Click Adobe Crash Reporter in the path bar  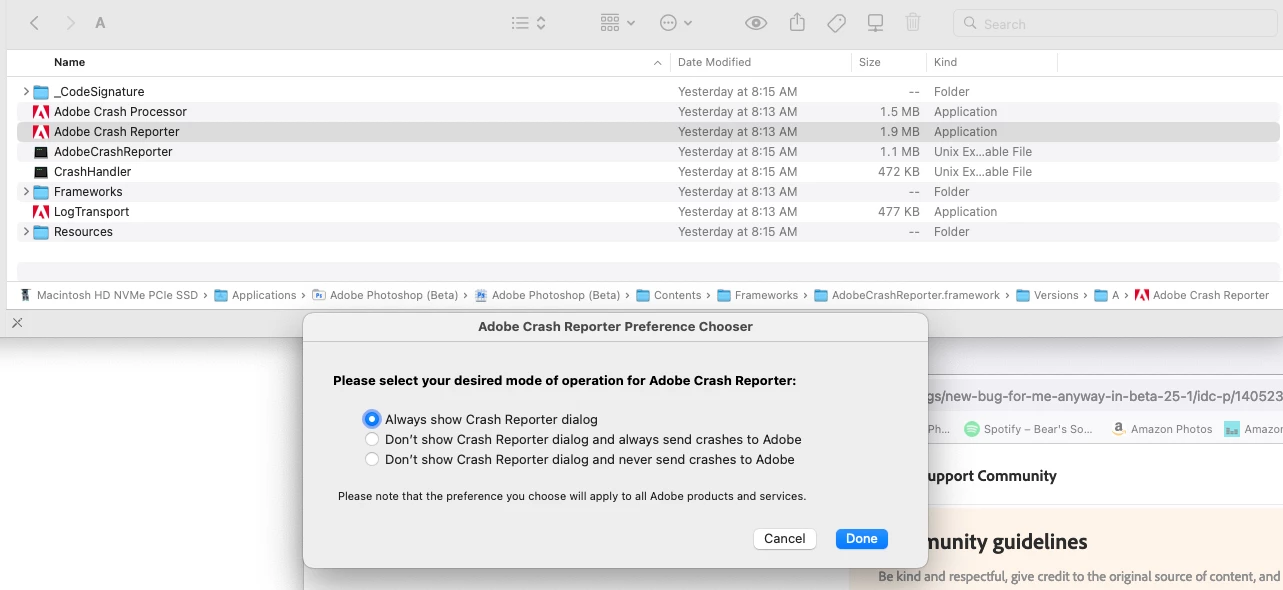tap(1211, 295)
